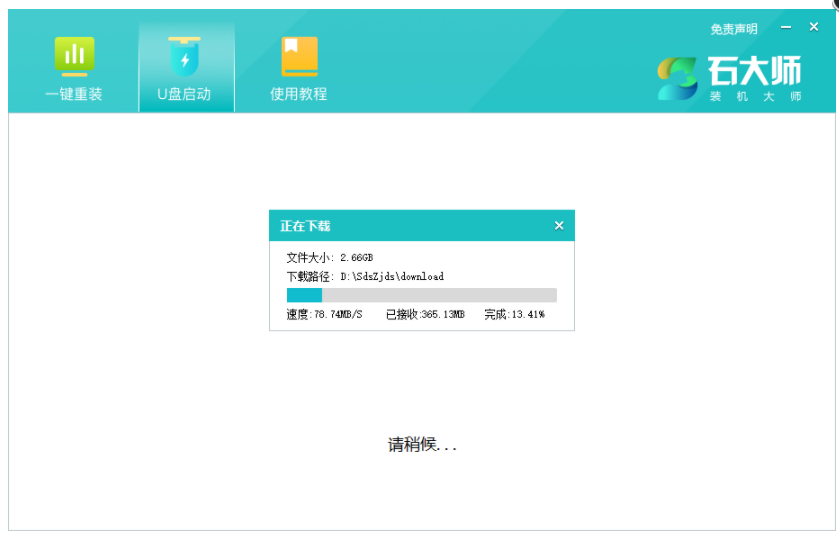Click the USB shield lightning icon
This screenshot has height=536, width=839.
click(184, 56)
